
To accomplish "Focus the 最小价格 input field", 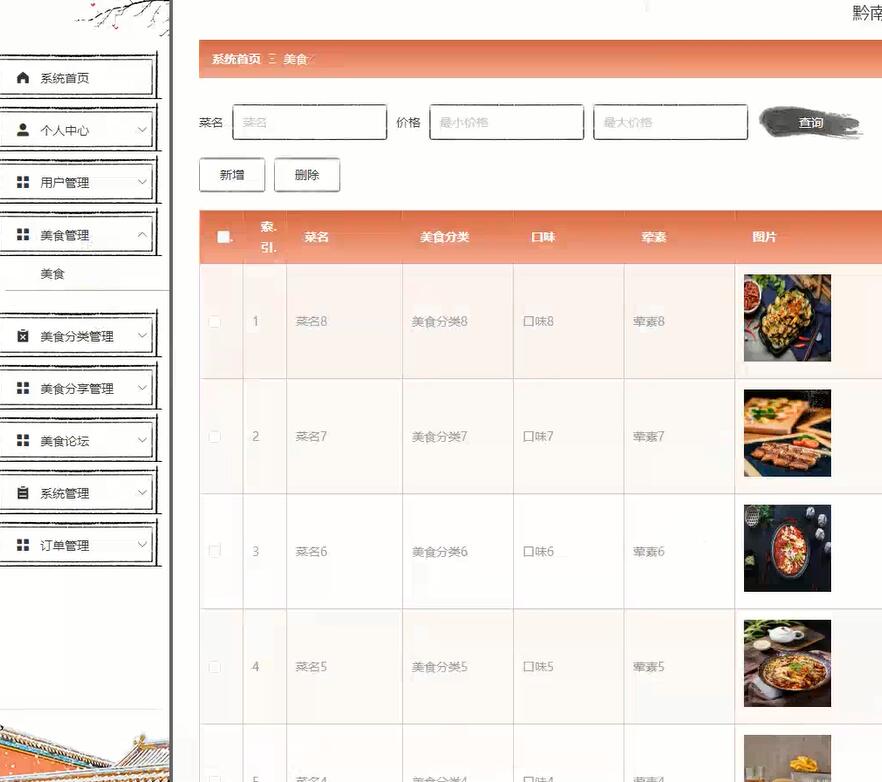I will tap(506, 122).
